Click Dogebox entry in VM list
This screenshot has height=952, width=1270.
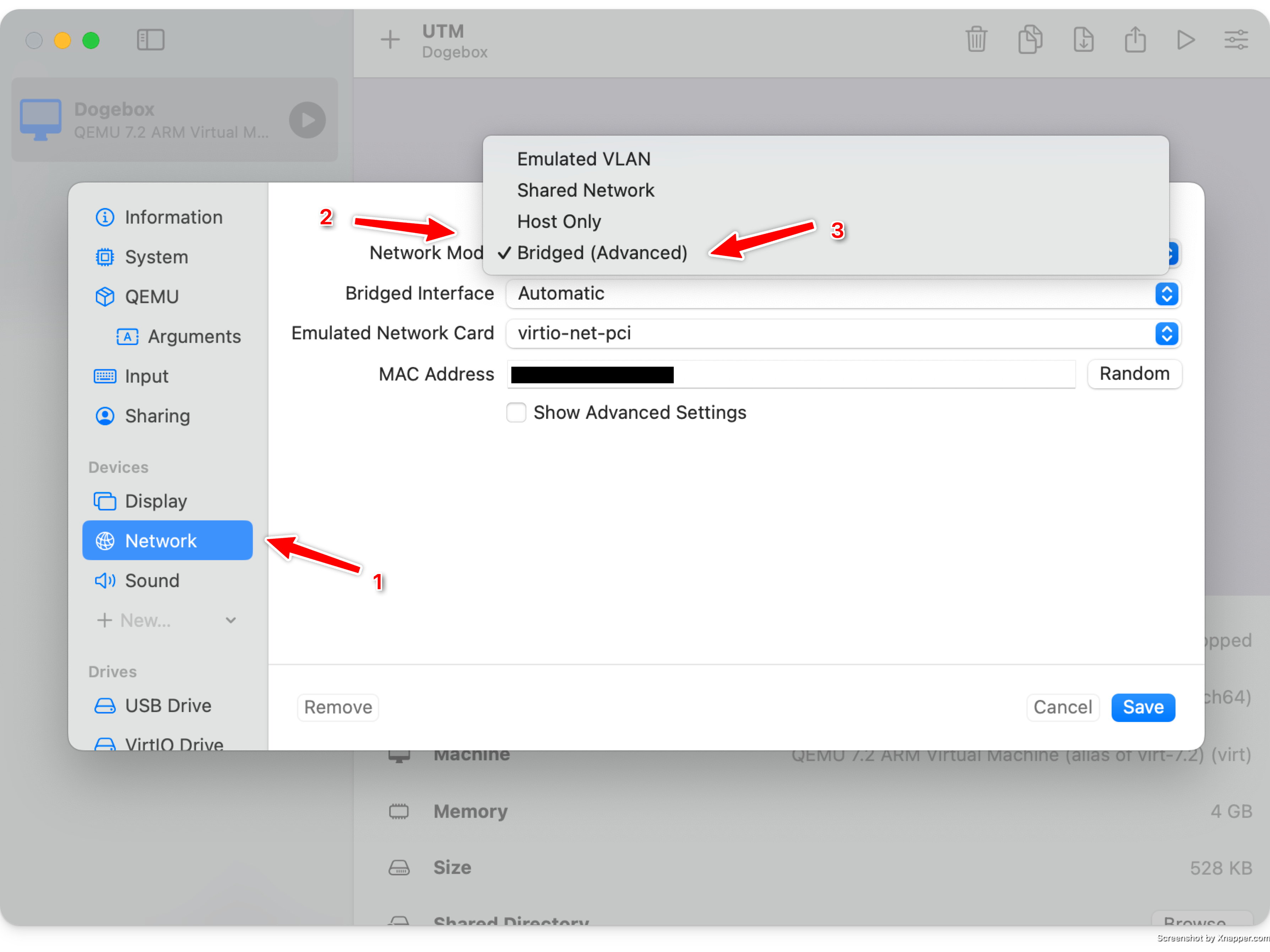point(174,120)
